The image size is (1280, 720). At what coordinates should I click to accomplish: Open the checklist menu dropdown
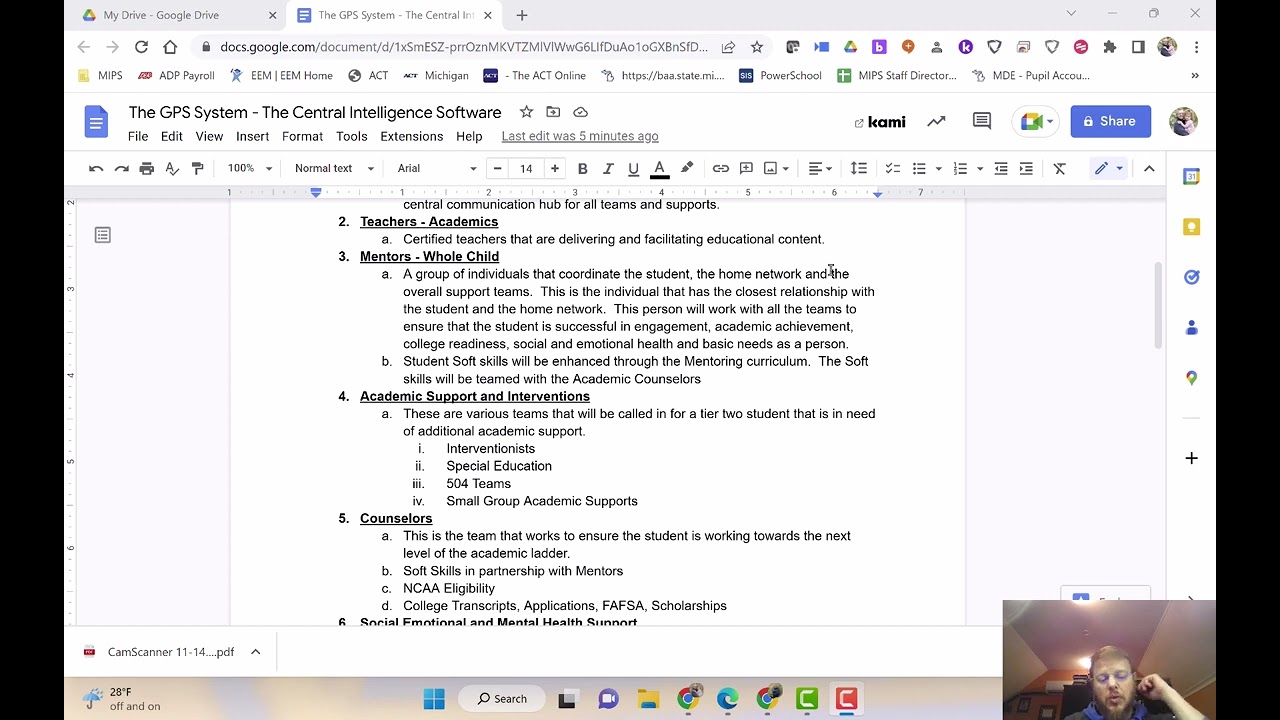[x=893, y=168]
